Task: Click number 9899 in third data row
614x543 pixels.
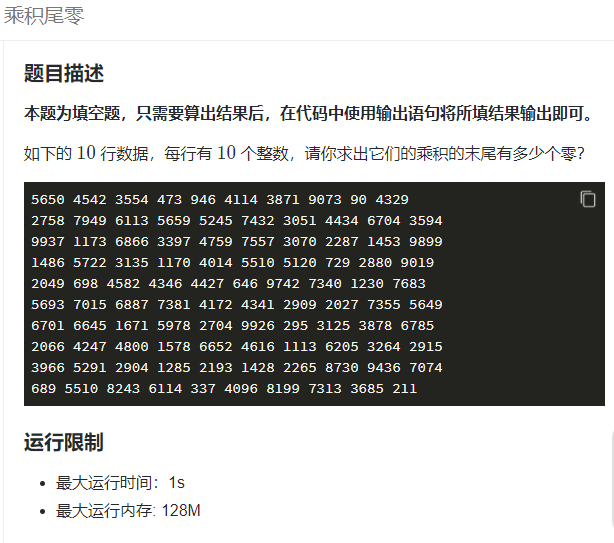Action: tap(426, 242)
